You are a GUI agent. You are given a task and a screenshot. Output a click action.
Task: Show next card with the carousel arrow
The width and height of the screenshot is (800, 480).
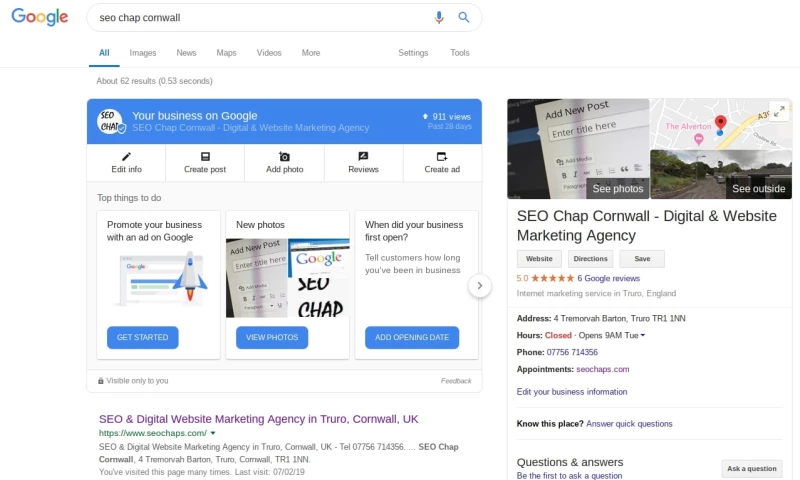coord(480,286)
